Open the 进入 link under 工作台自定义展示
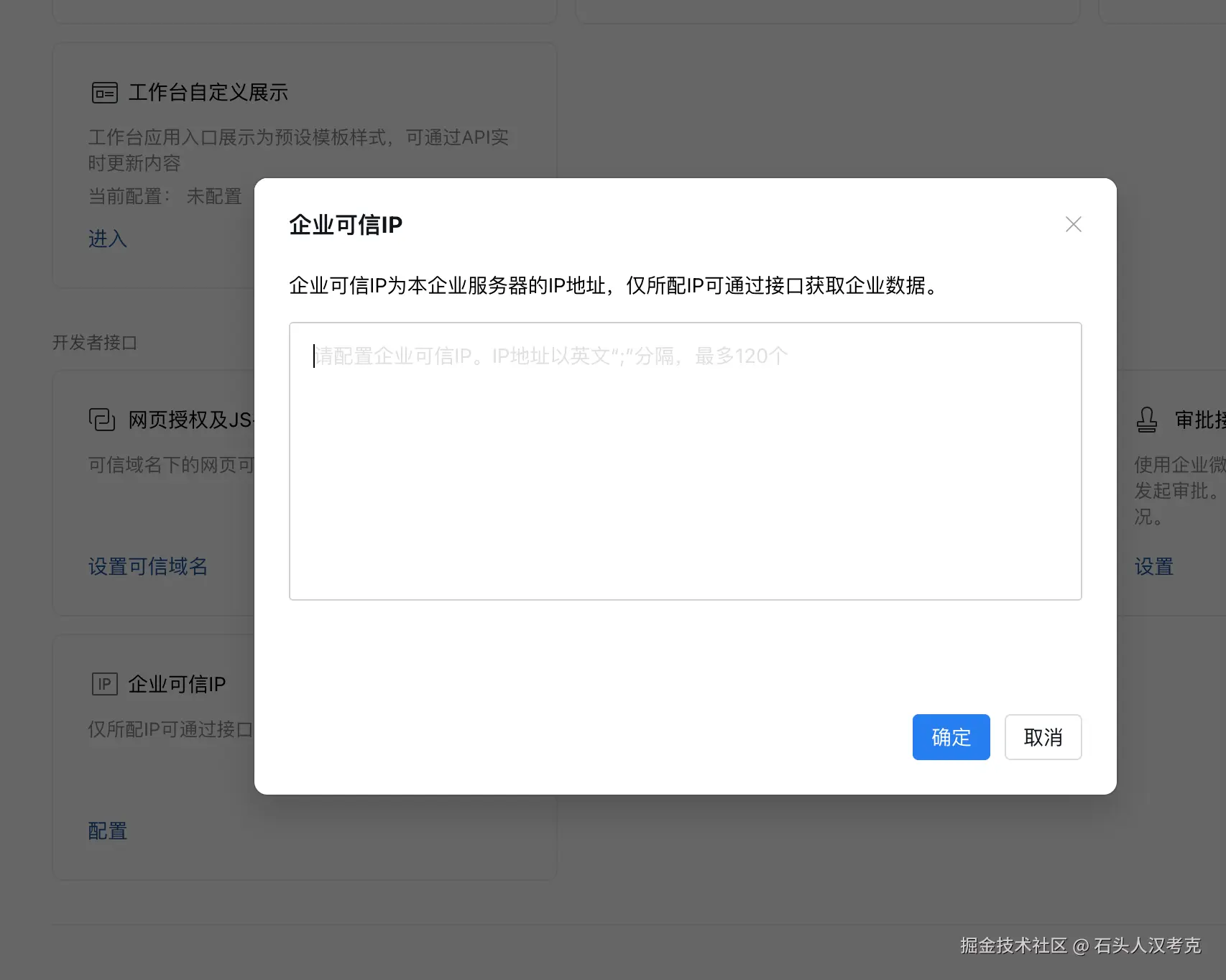 click(x=108, y=239)
